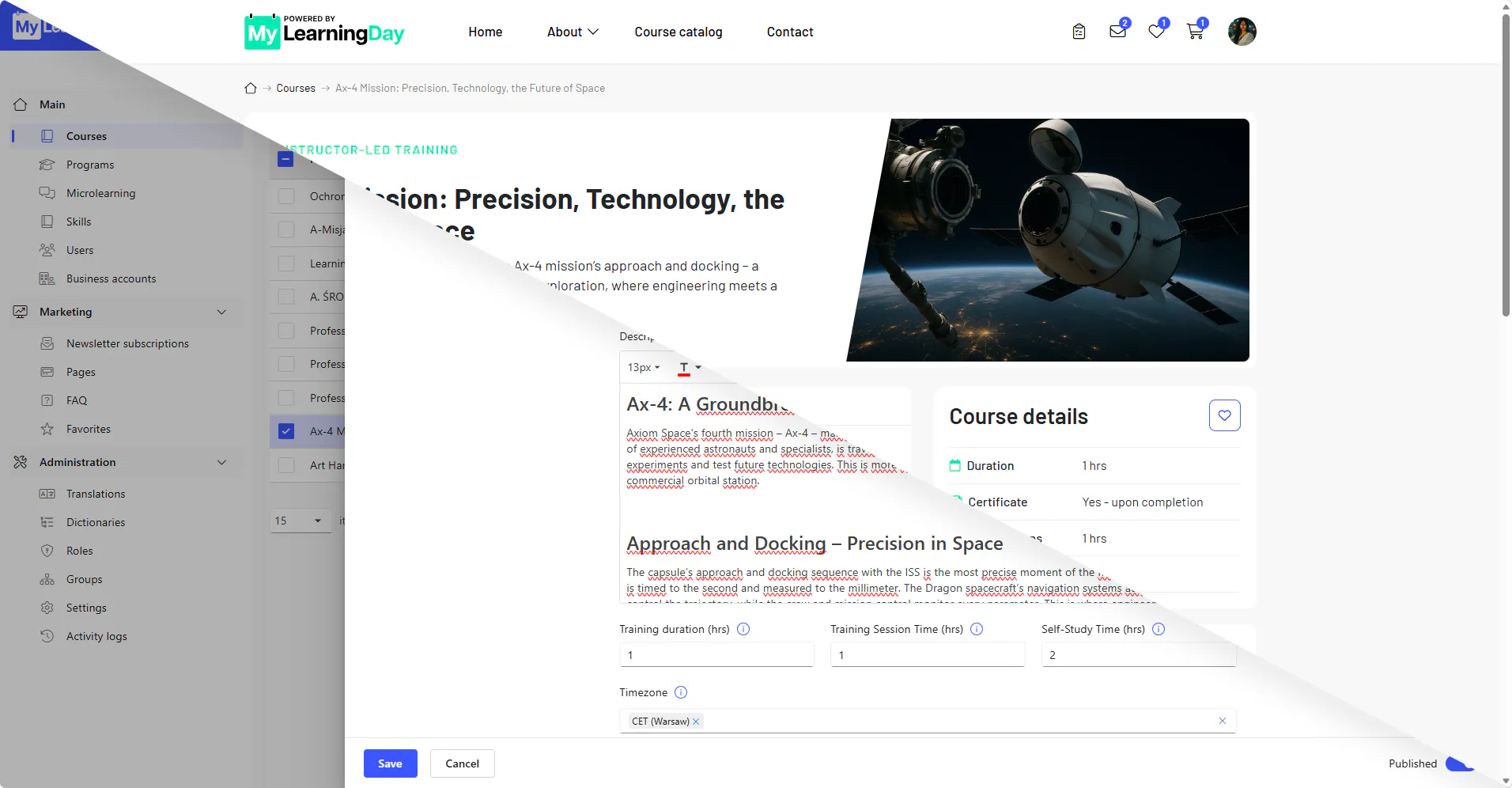Check the A. ŚRO row checkbox

tap(286, 297)
